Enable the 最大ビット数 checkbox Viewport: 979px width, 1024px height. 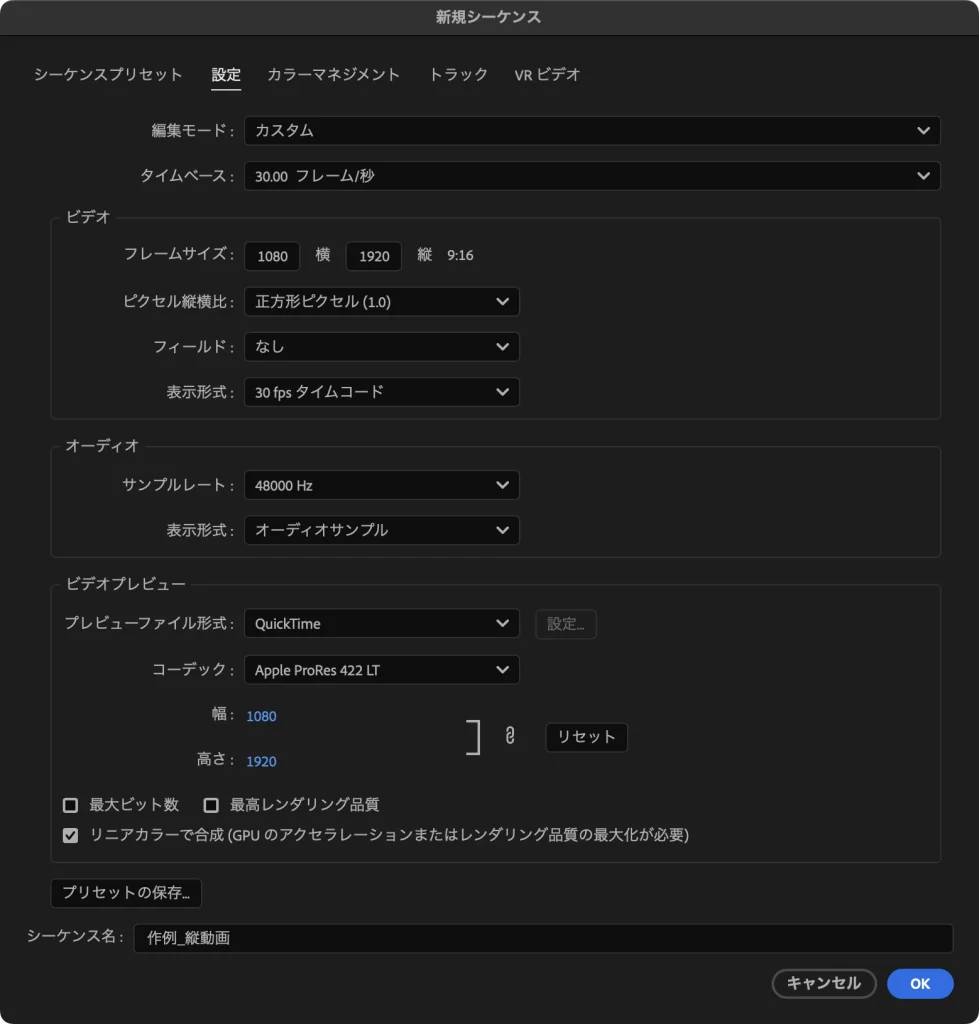tap(71, 805)
